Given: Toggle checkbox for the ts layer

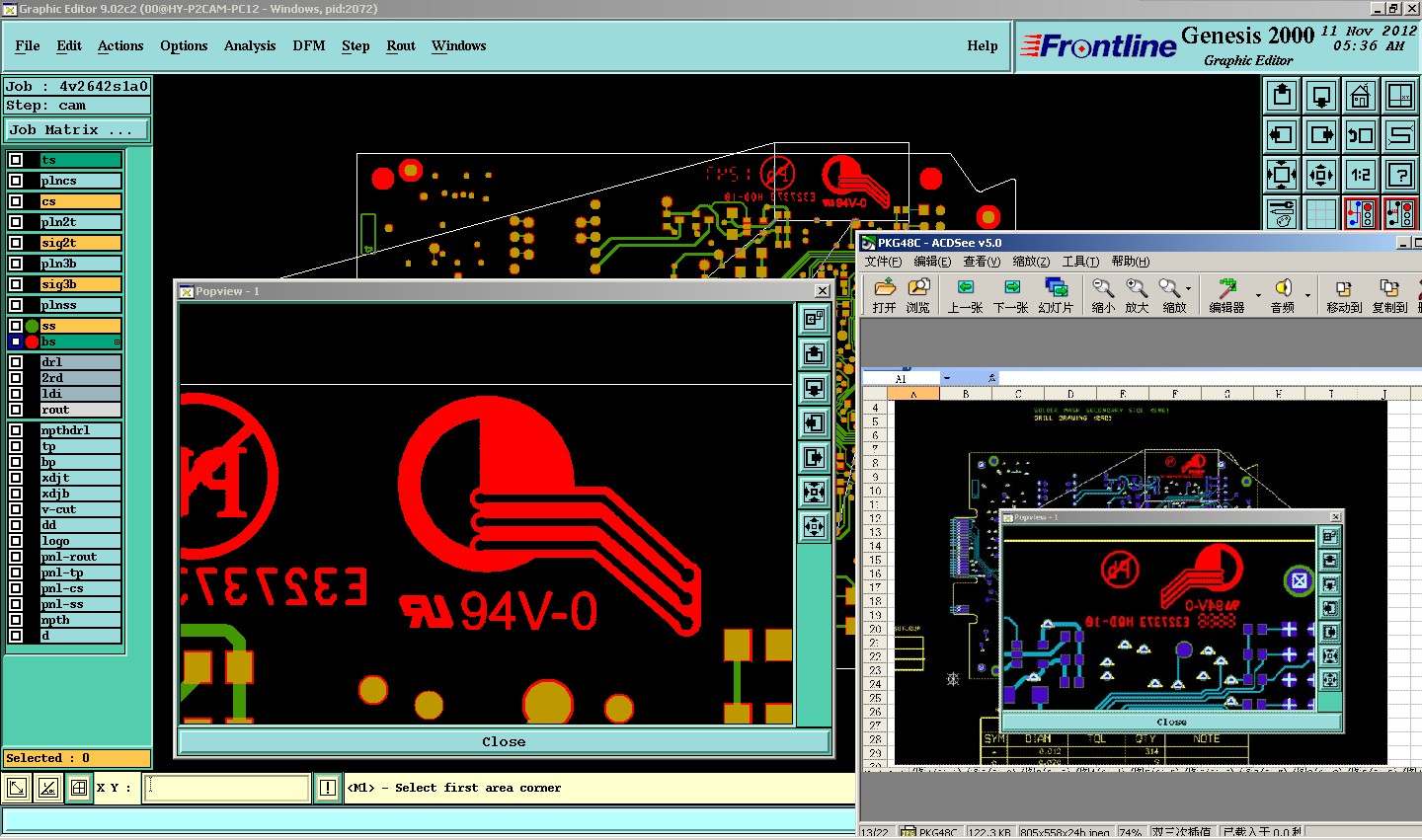Looking at the screenshot, I should pos(16,160).
